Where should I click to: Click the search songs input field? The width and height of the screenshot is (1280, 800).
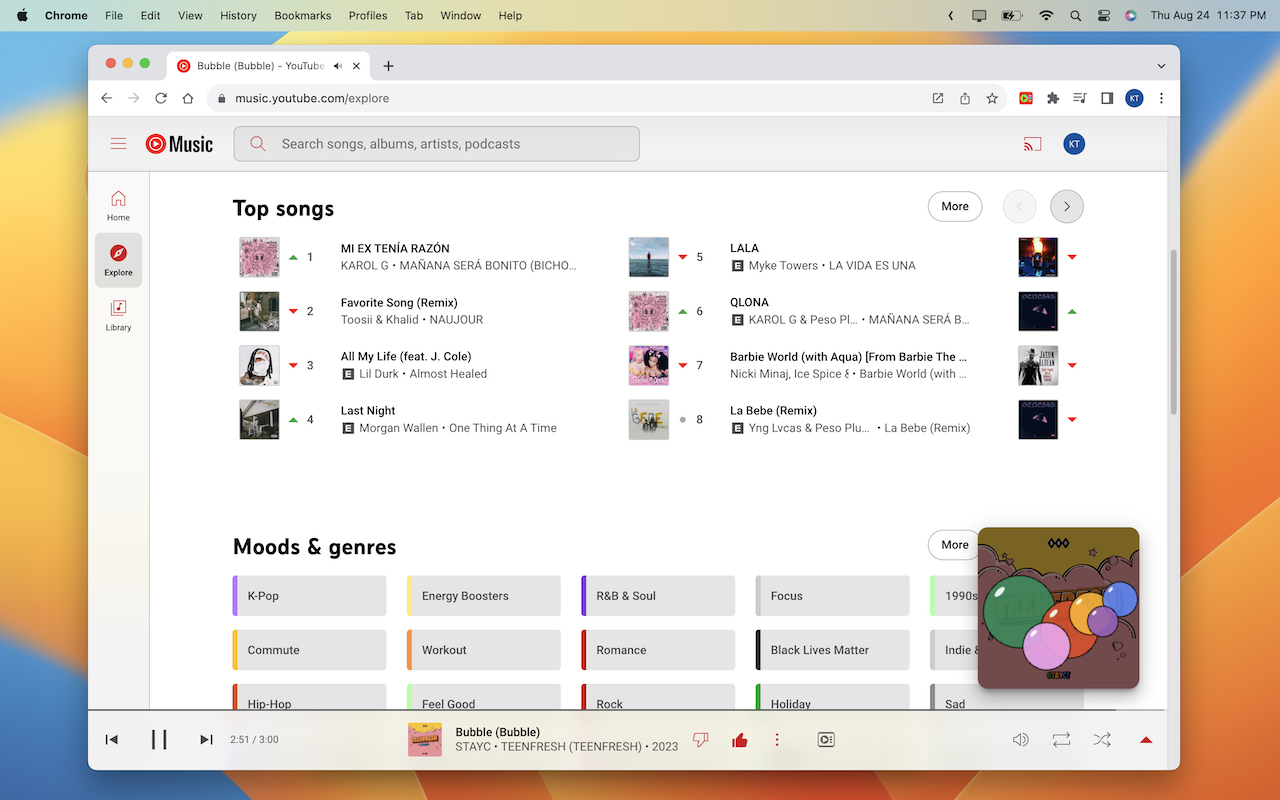click(436, 143)
